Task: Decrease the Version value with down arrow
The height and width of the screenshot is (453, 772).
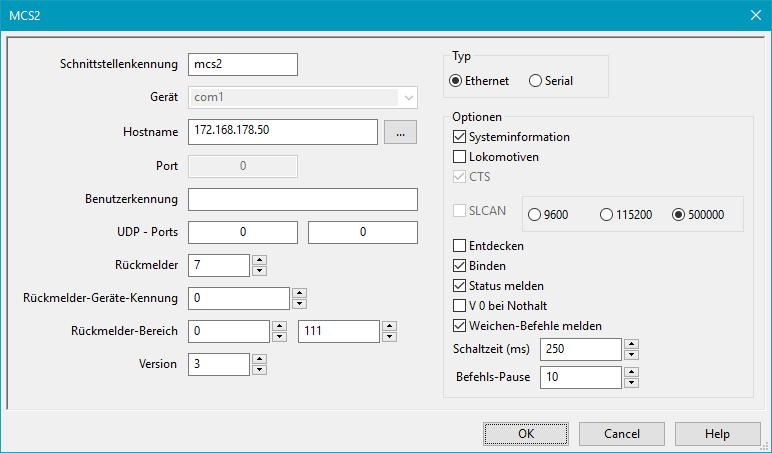Action: 259,370
